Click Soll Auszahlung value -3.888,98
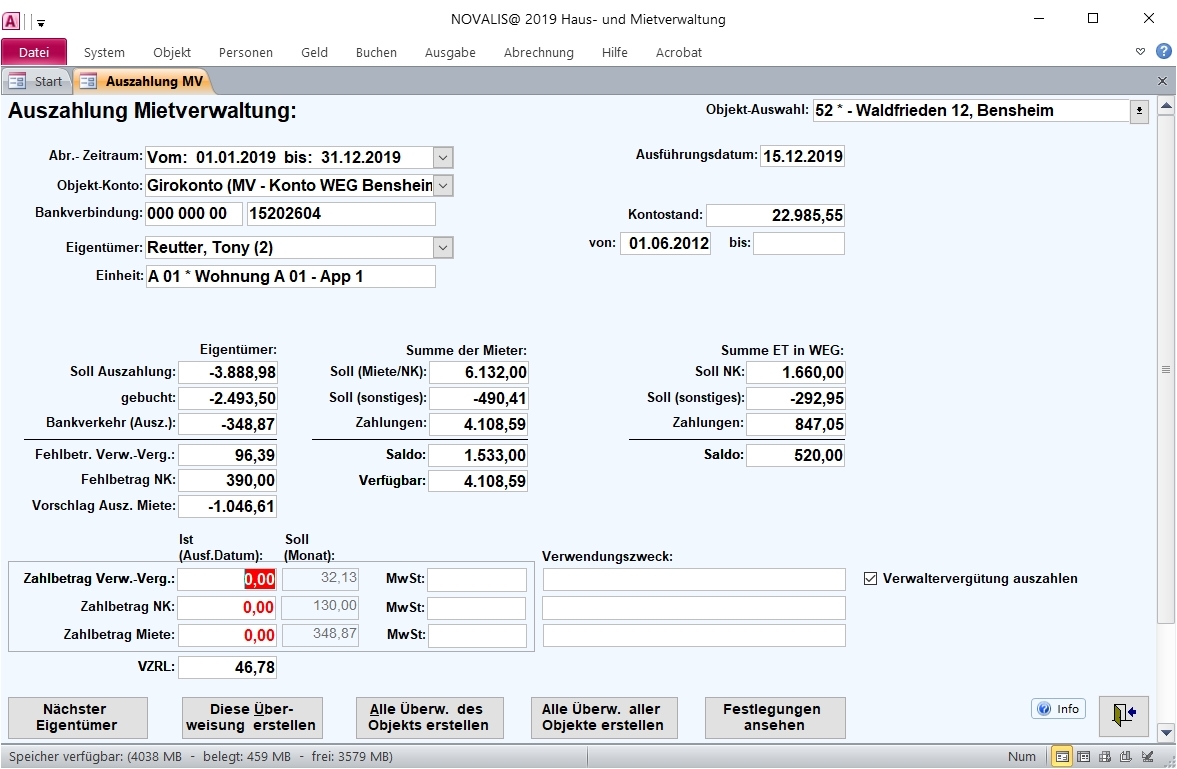The image size is (1177, 769). [x=227, y=372]
